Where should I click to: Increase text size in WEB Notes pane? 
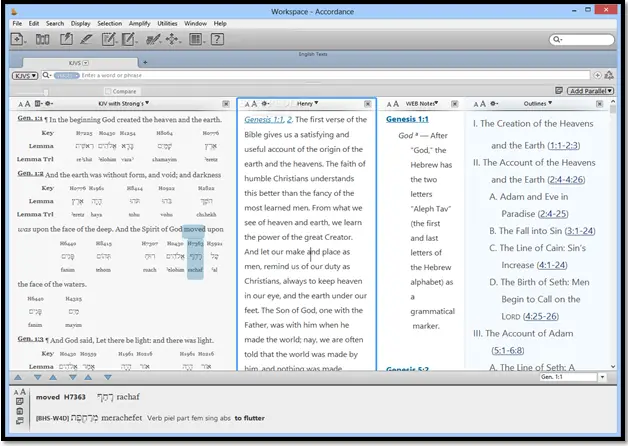point(396,104)
